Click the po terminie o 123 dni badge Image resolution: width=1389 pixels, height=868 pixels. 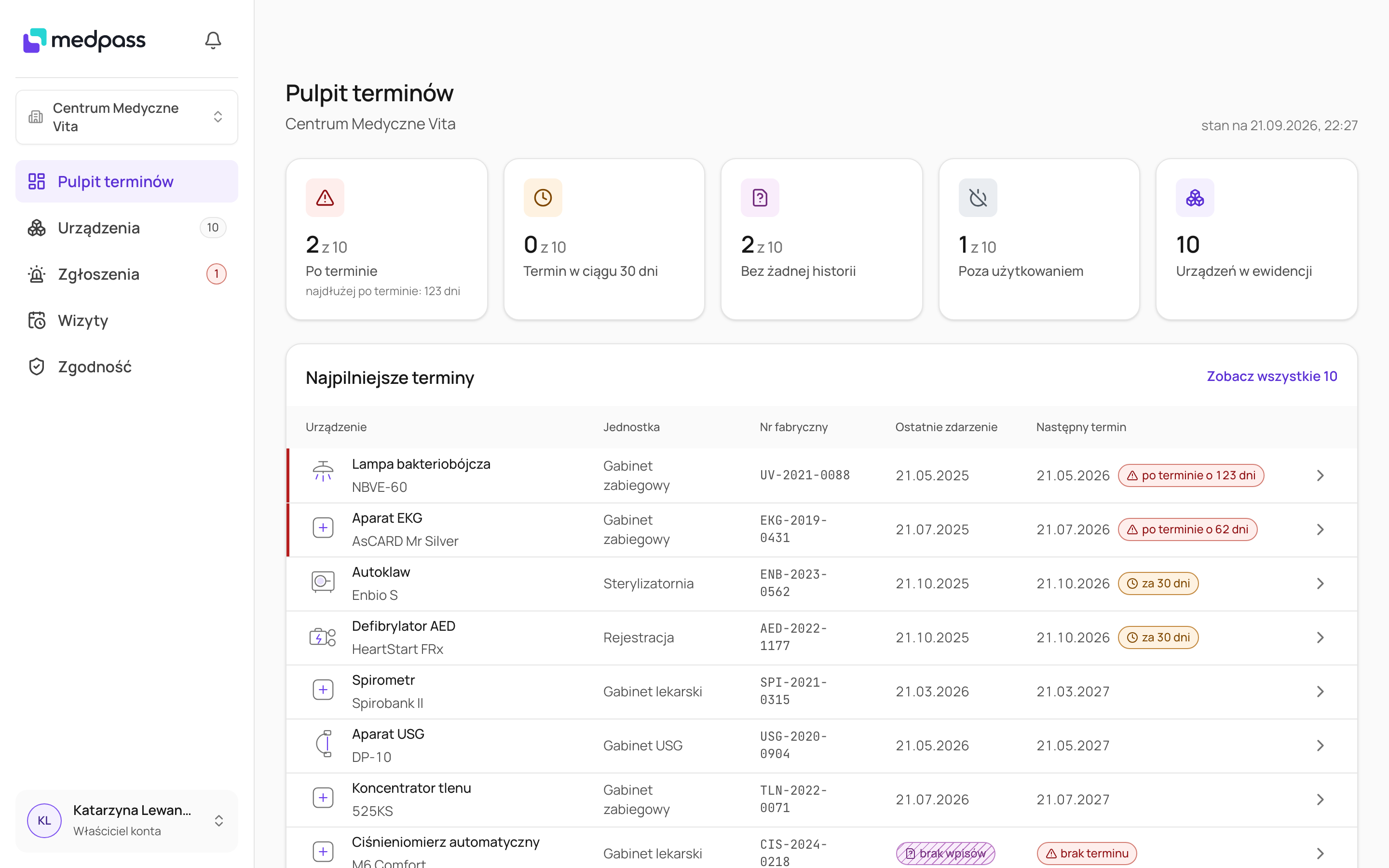pos(1191,475)
